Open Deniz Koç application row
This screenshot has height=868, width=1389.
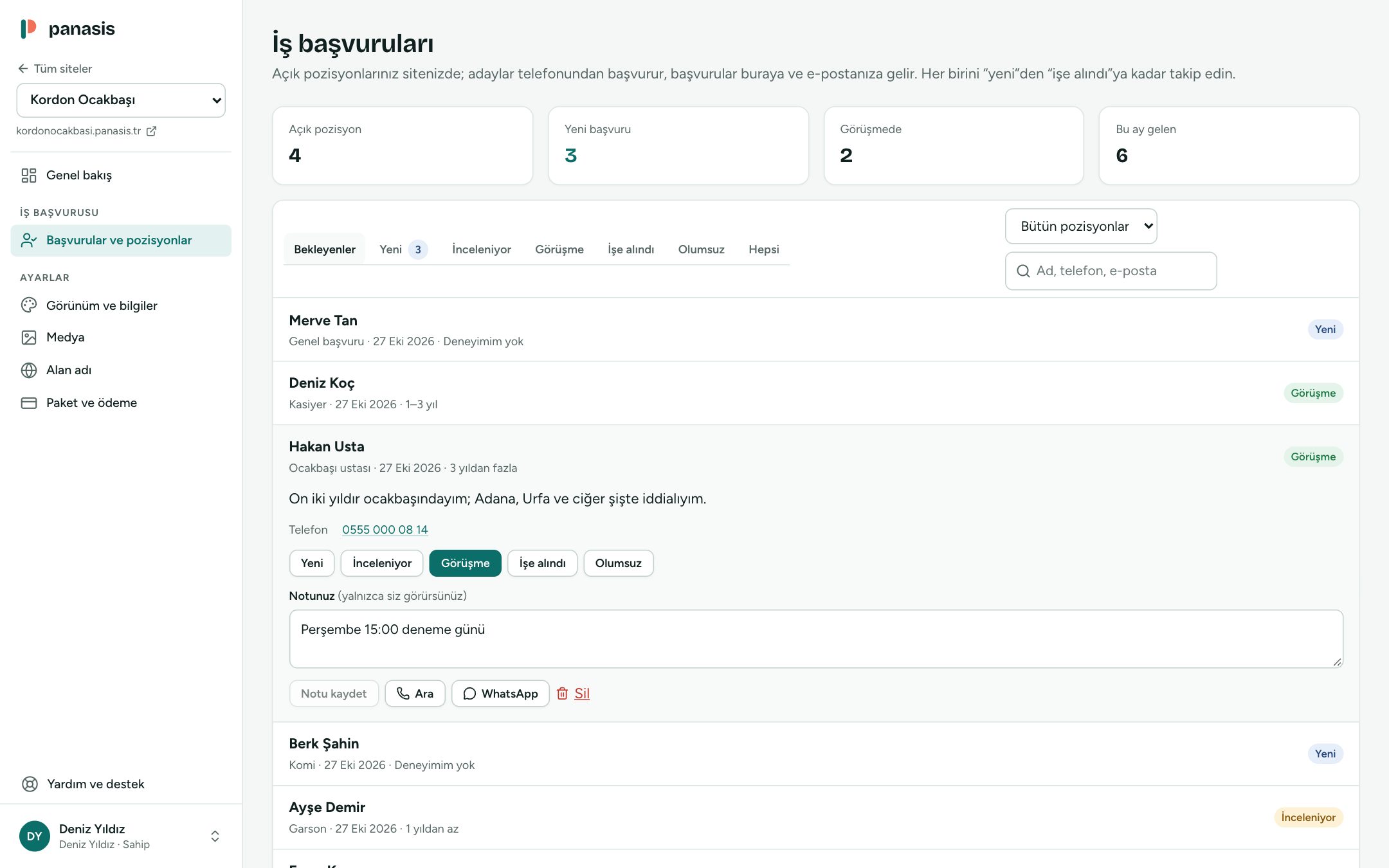(x=815, y=393)
